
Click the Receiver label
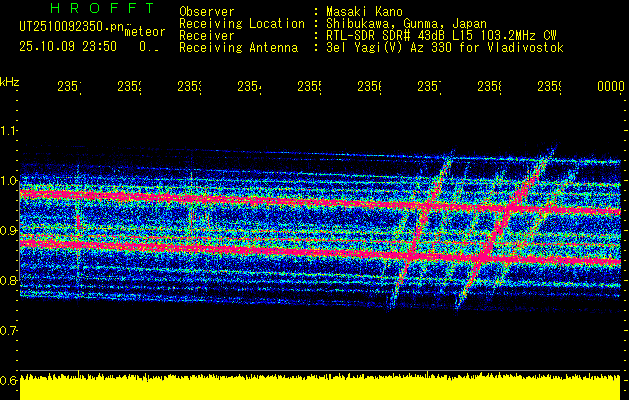(207, 36)
